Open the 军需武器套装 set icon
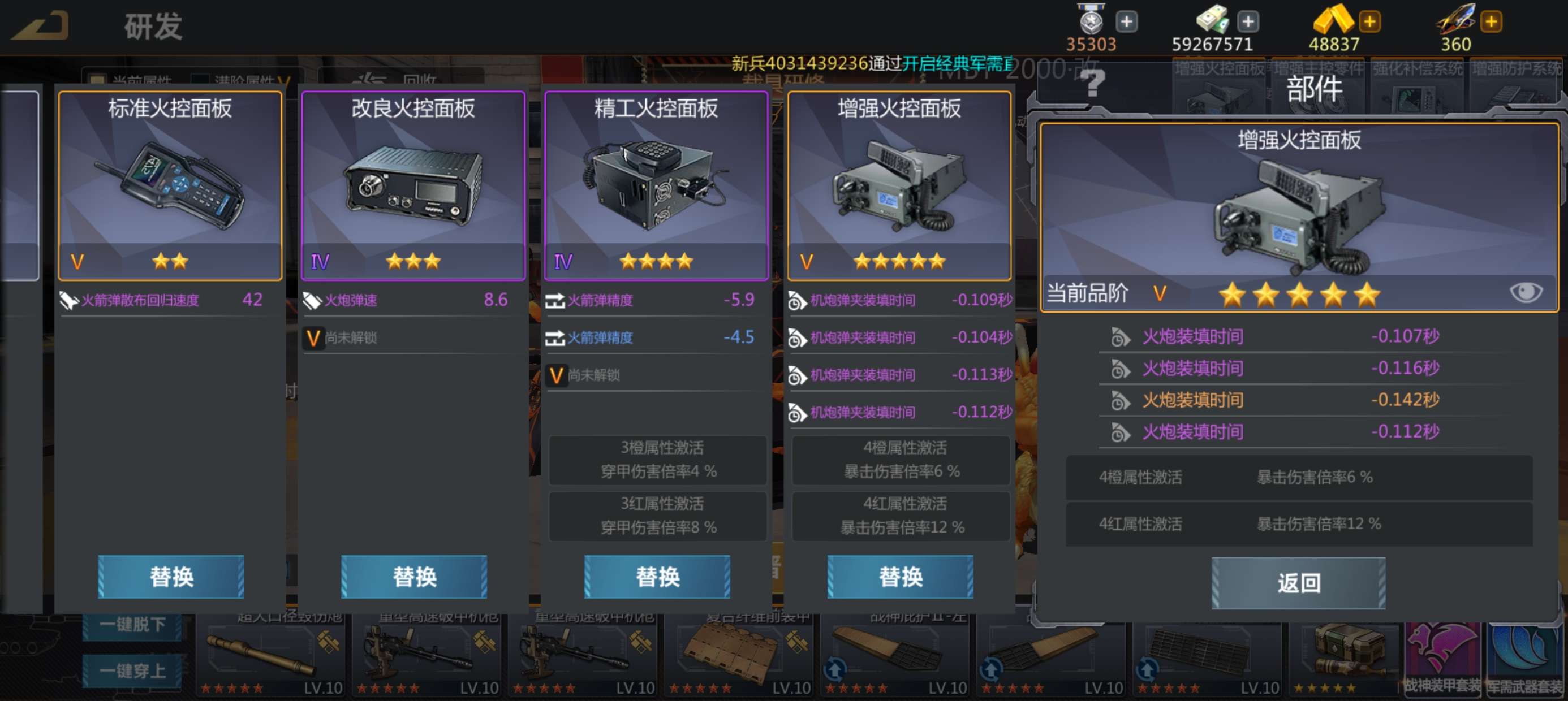 point(1526,660)
